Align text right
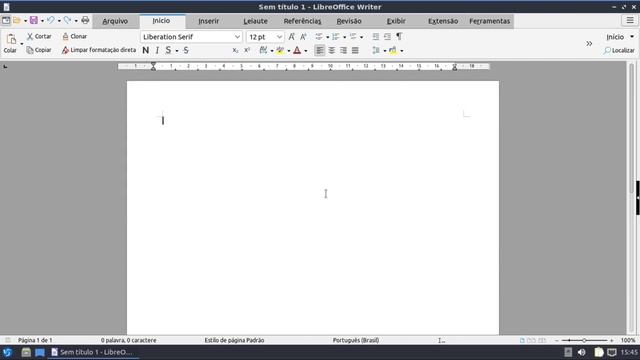This screenshot has height=360, width=640. tap(343, 50)
